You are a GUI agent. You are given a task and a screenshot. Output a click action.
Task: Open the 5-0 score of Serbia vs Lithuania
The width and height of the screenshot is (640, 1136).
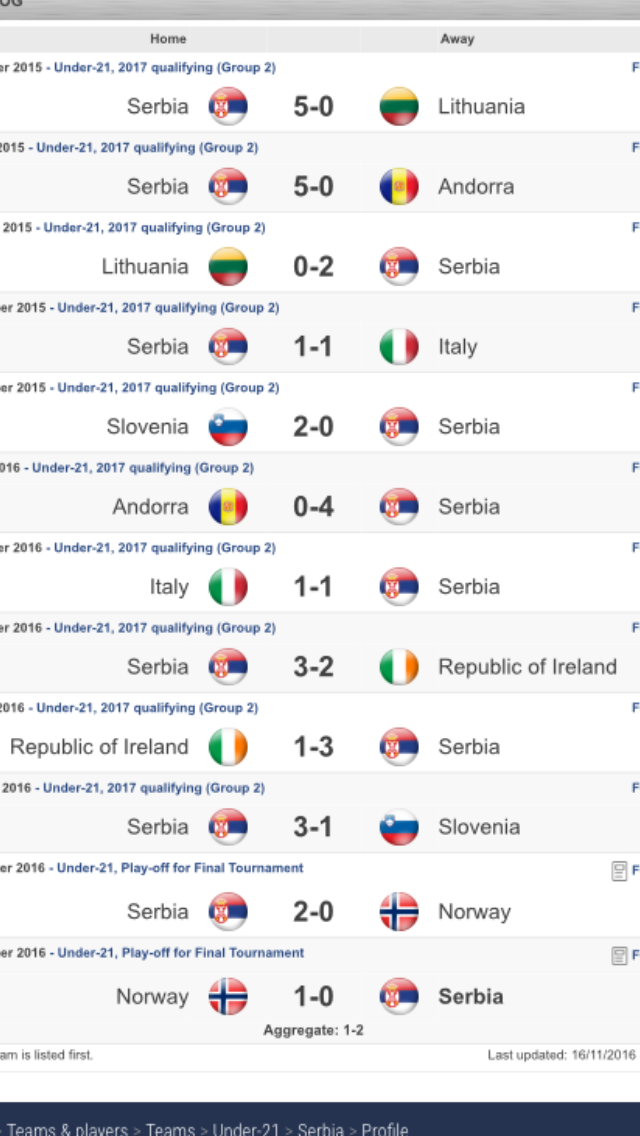[x=314, y=107]
